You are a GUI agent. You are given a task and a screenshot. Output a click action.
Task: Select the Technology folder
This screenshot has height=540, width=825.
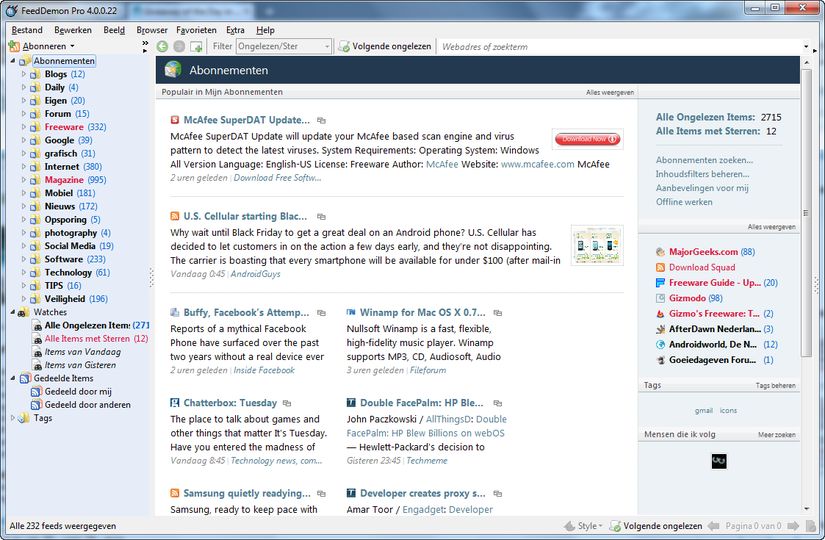(x=68, y=272)
